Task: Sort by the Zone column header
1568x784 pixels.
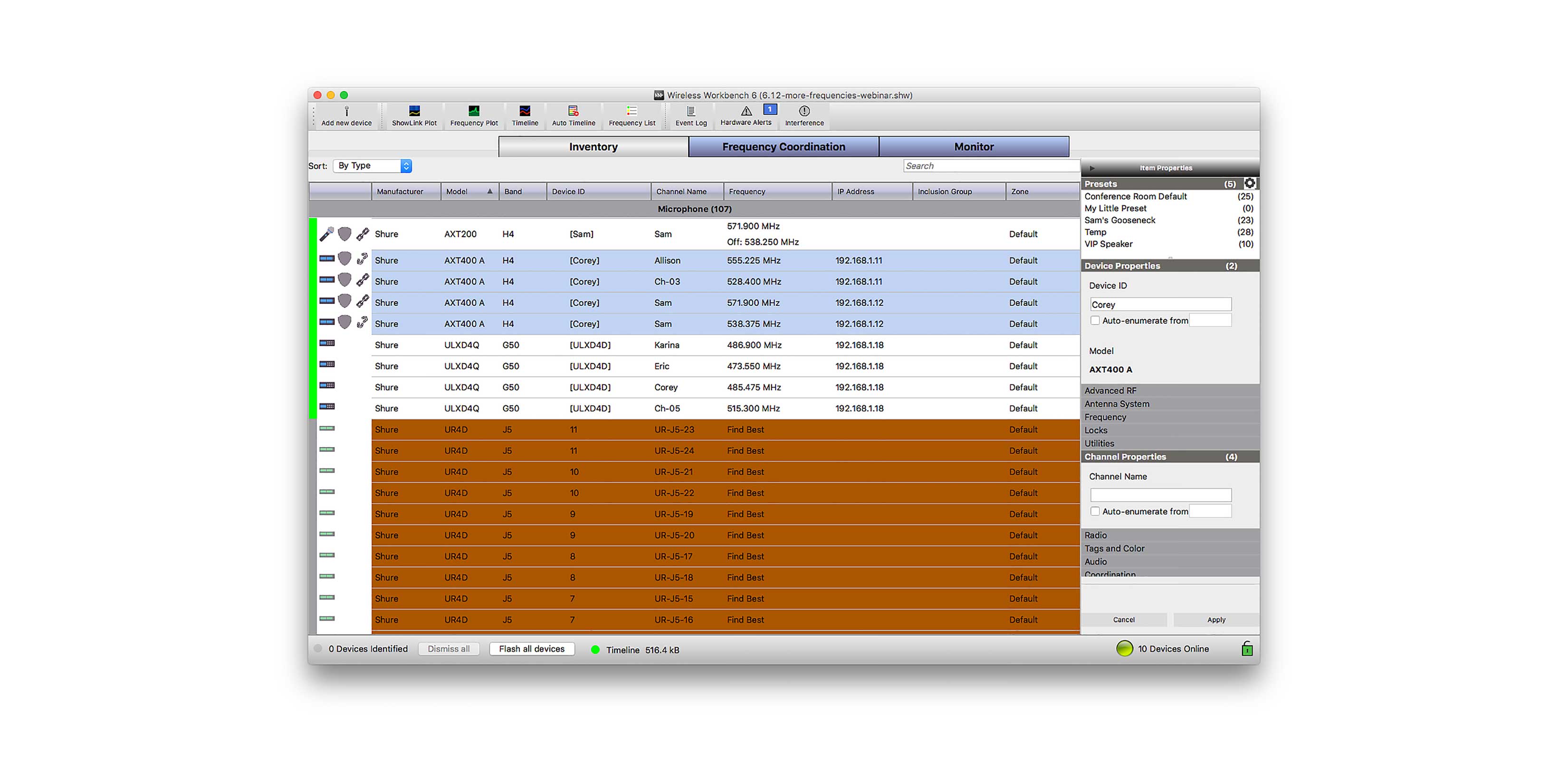Action: (1042, 191)
